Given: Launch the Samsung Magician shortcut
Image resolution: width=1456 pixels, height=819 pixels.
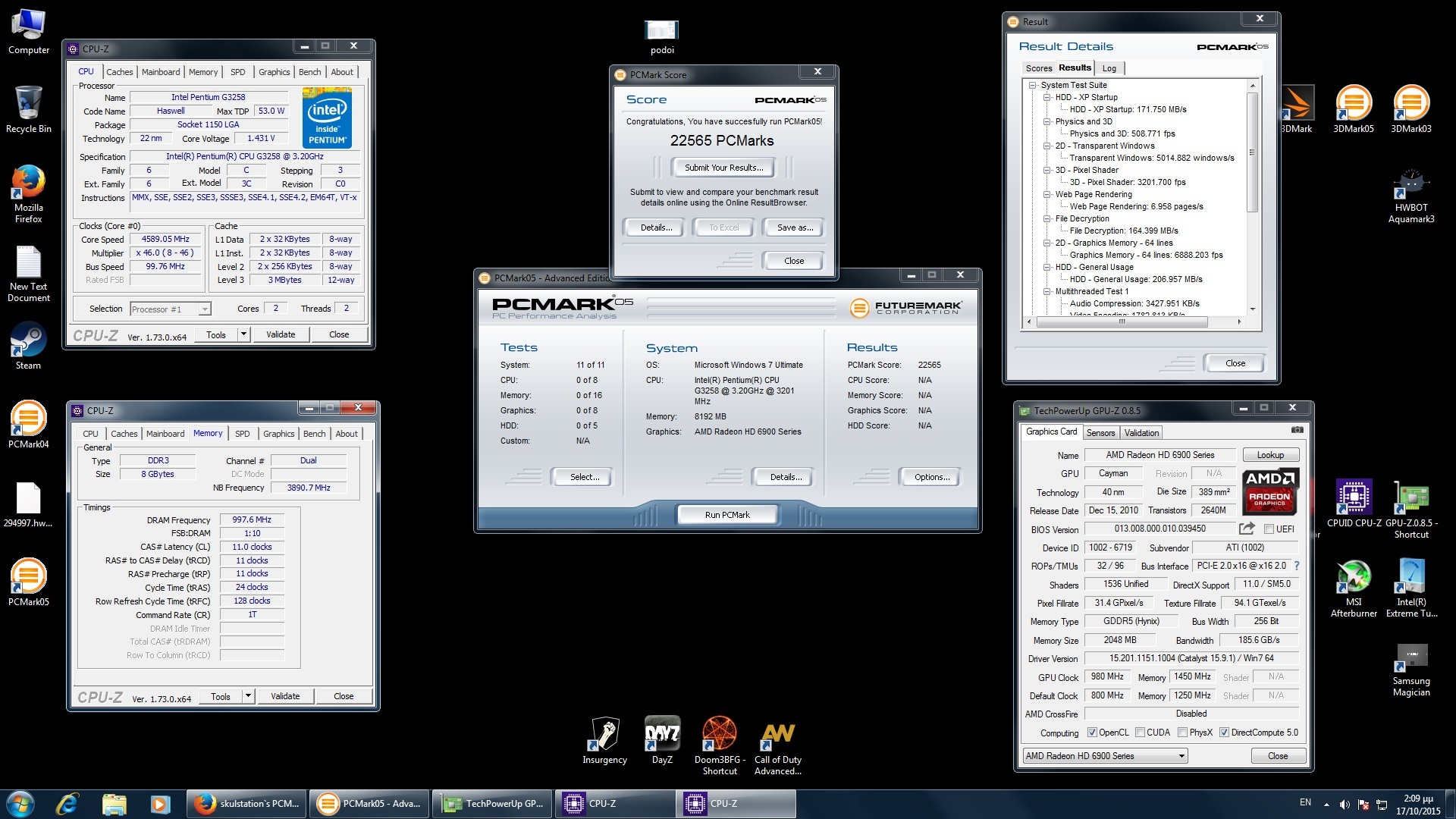Looking at the screenshot, I should coord(1411,670).
